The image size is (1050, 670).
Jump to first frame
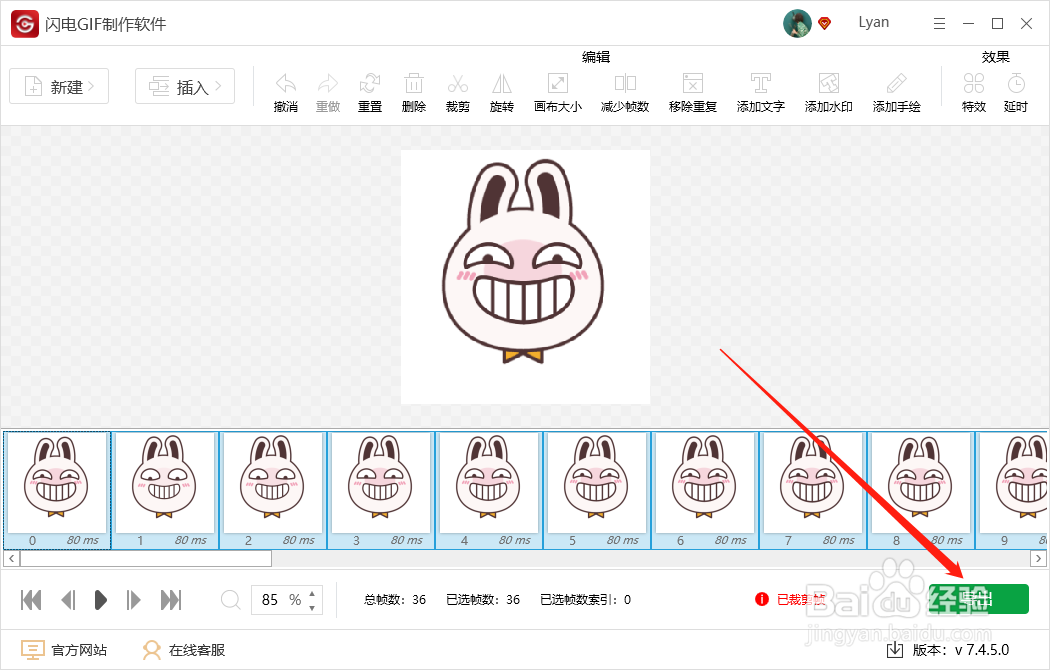31,600
